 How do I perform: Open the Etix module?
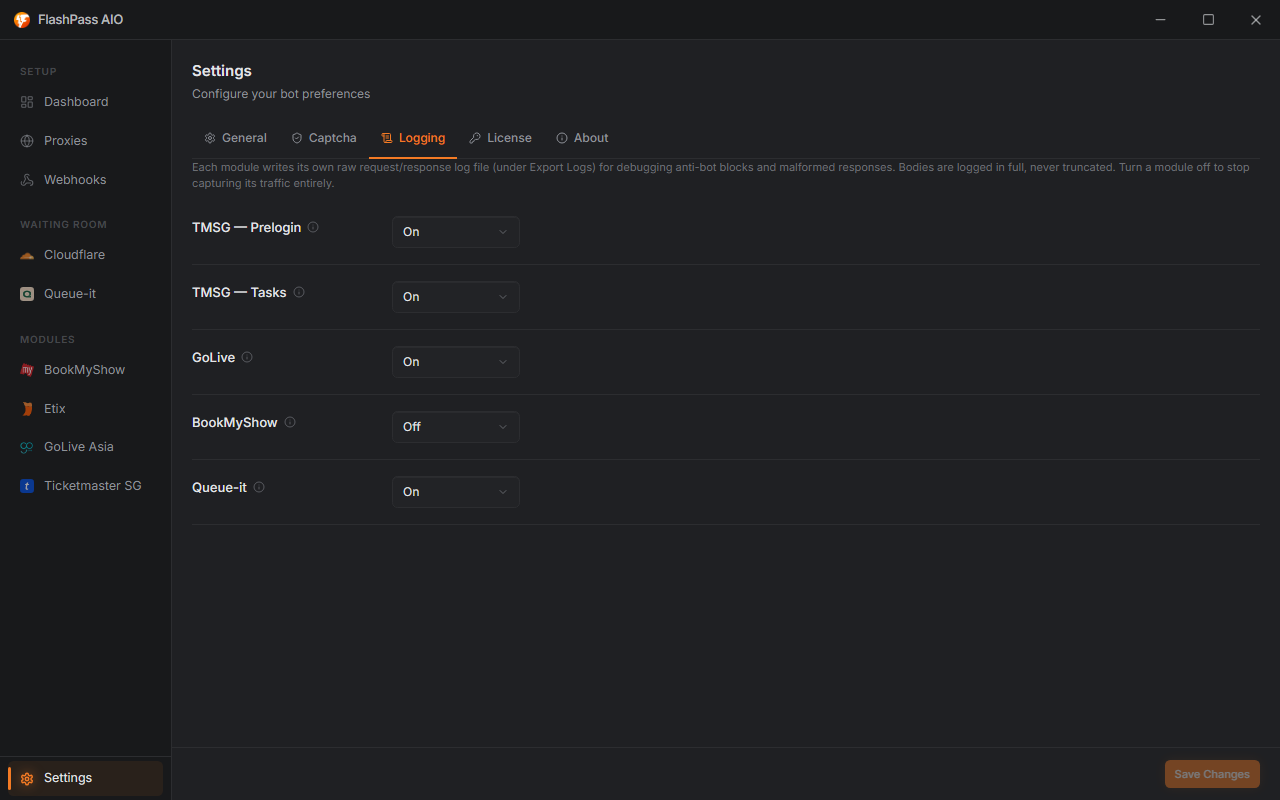click(85, 409)
